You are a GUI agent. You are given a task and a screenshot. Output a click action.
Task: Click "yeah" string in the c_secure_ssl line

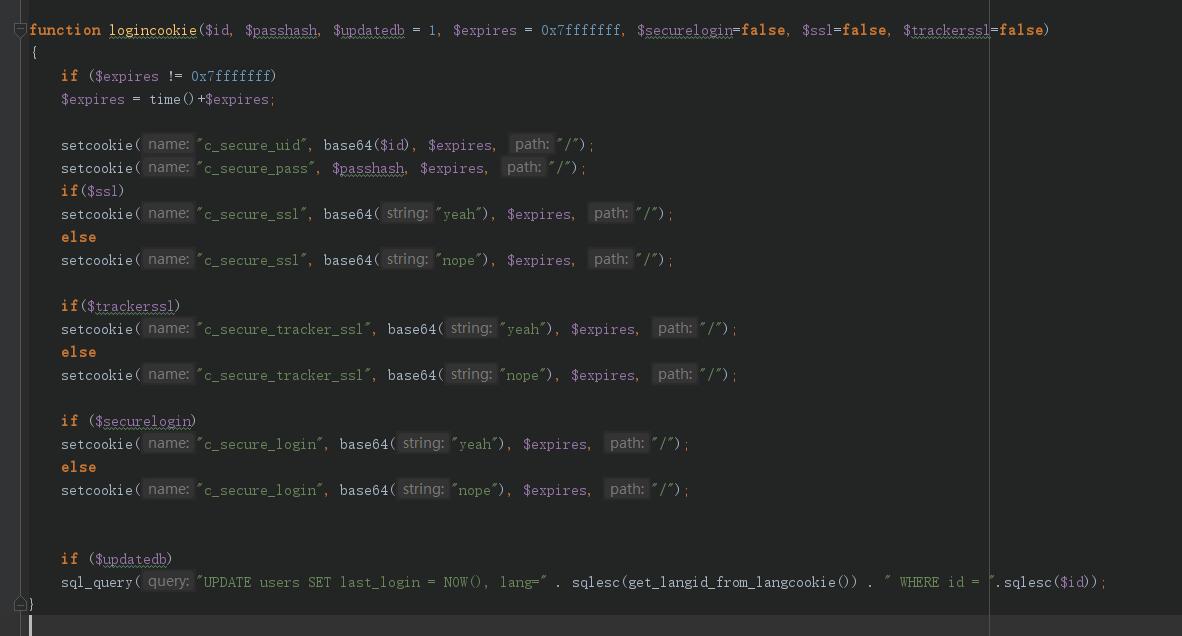pos(459,214)
